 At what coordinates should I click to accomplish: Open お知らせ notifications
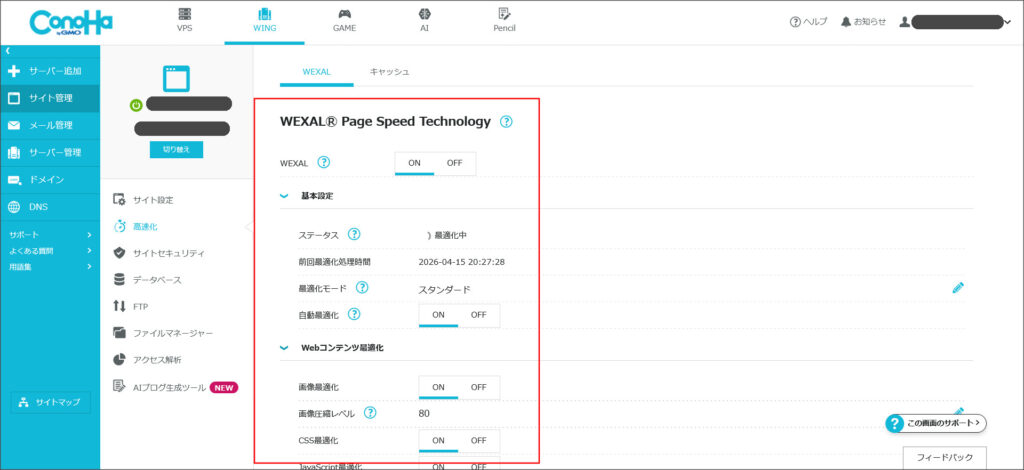coord(863,22)
